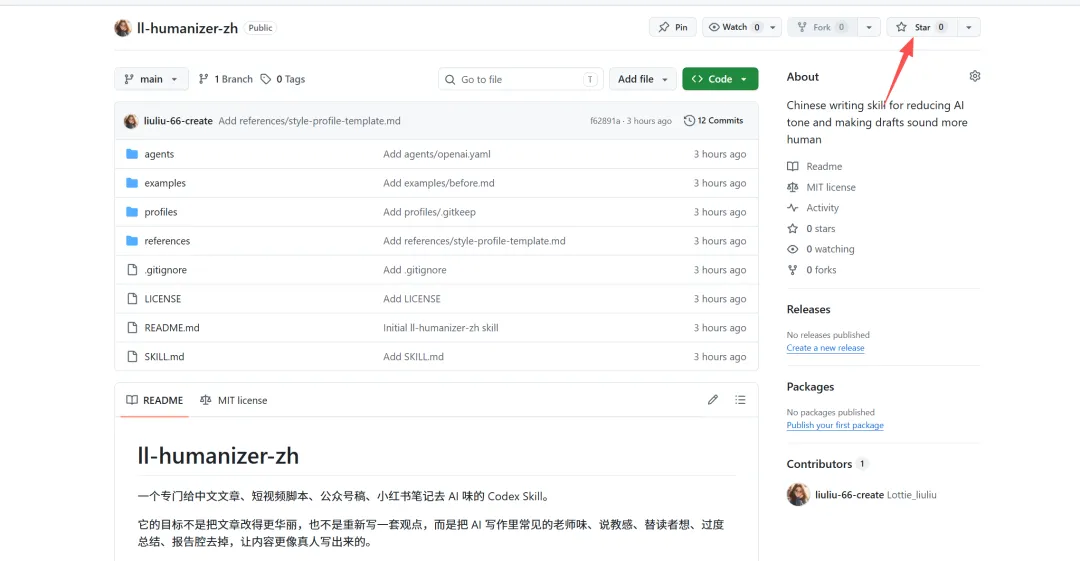Open the Fork options dropdown arrow
Viewport: 1080px width, 561px height.
click(x=869, y=27)
